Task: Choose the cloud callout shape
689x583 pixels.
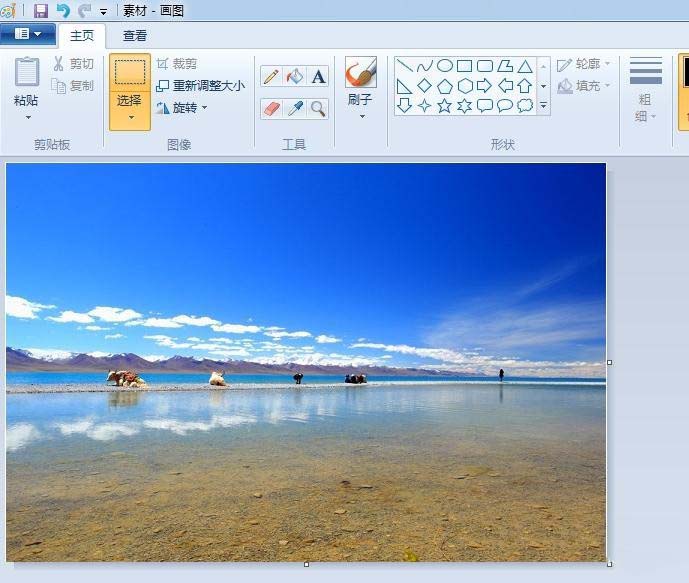Action: [x=525, y=105]
